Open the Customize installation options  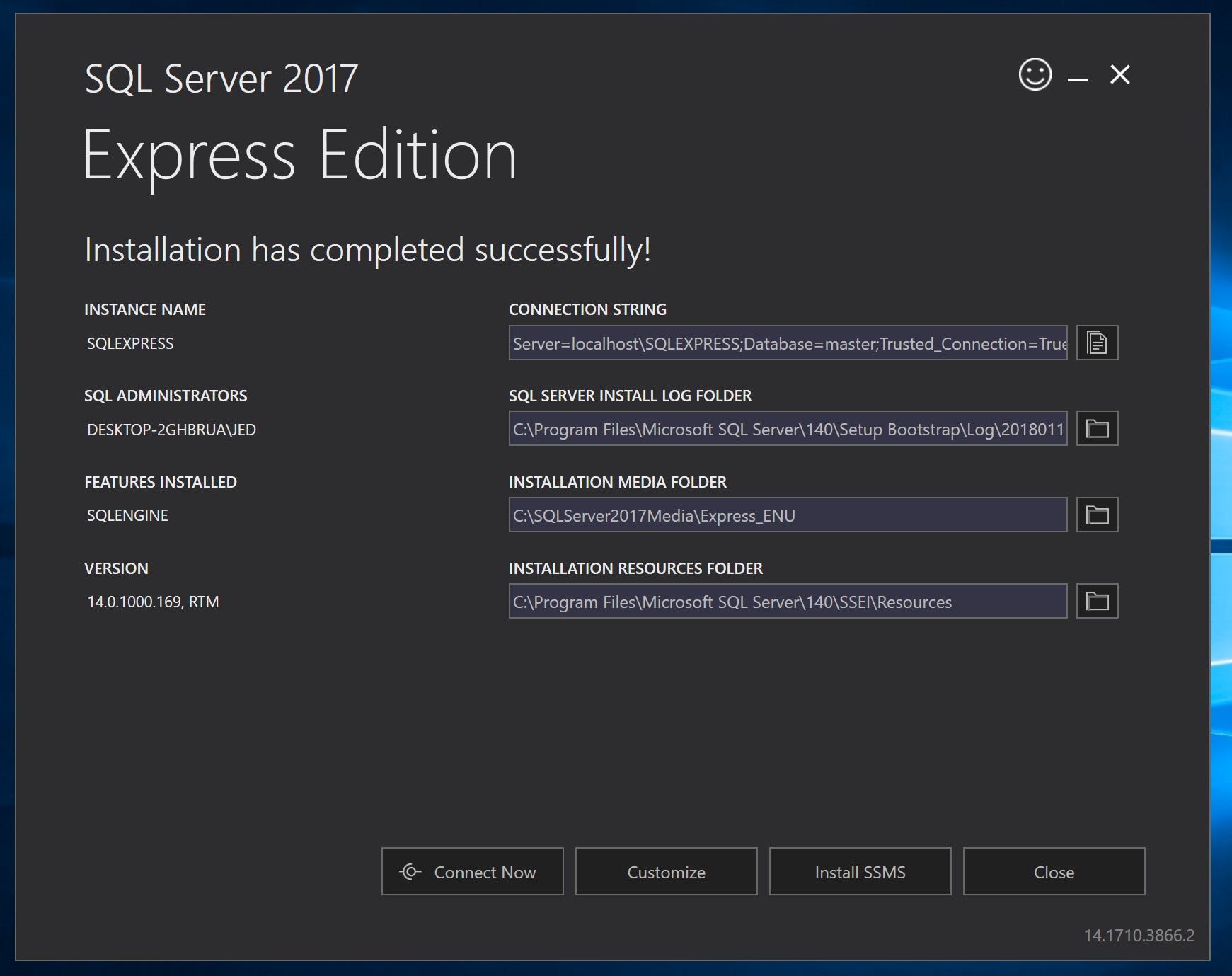pyautogui.click(x=666, y=872)
